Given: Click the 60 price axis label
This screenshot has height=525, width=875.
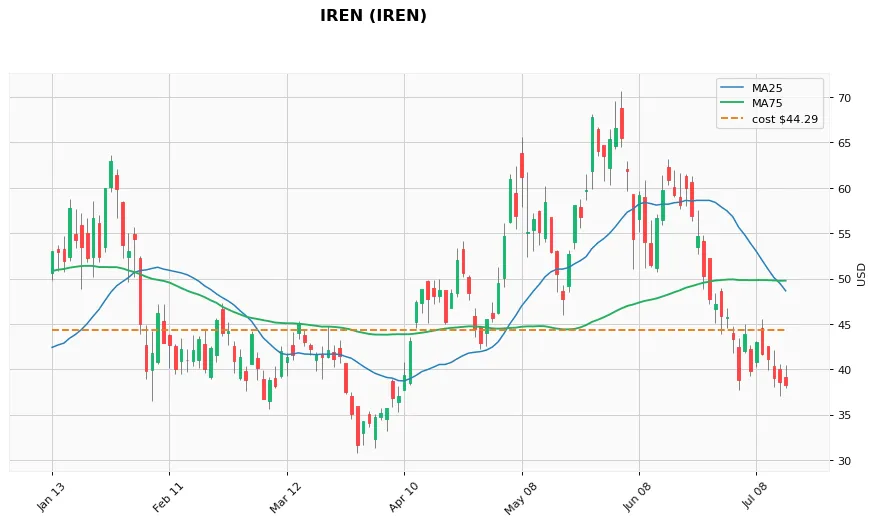Looking at the screenshot, I should (x=844, y=189).
